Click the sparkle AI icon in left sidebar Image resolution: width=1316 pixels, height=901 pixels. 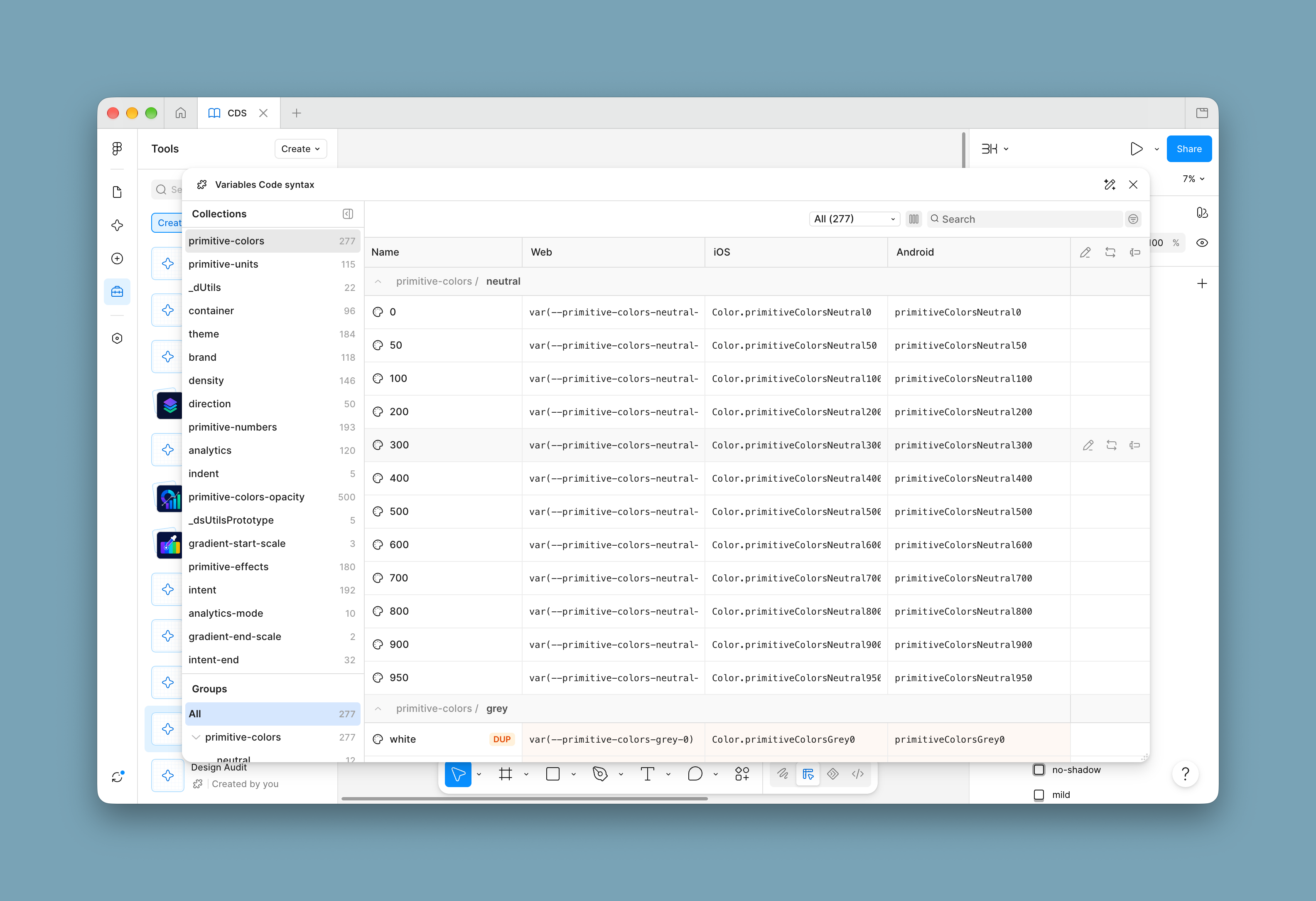pyautogui.click(x=117, y=225)
